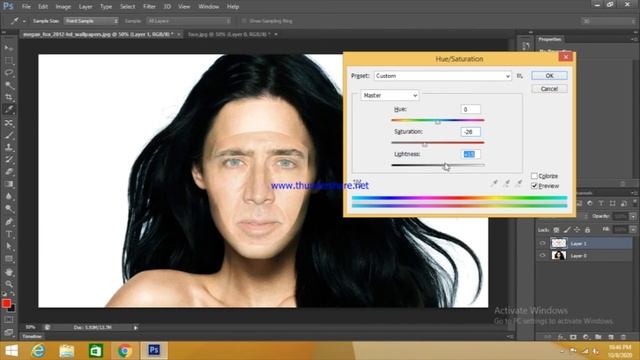
Task: Open the Master channel dropdown
Action: point(390,96)
